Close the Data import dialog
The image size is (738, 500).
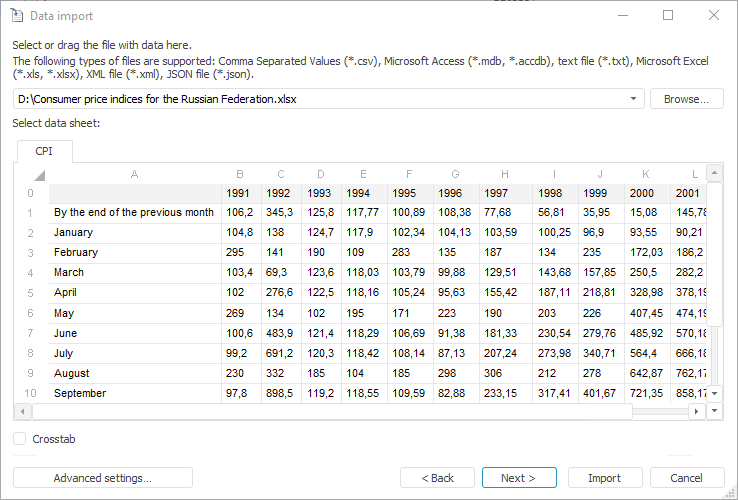[x=714, y=15]
